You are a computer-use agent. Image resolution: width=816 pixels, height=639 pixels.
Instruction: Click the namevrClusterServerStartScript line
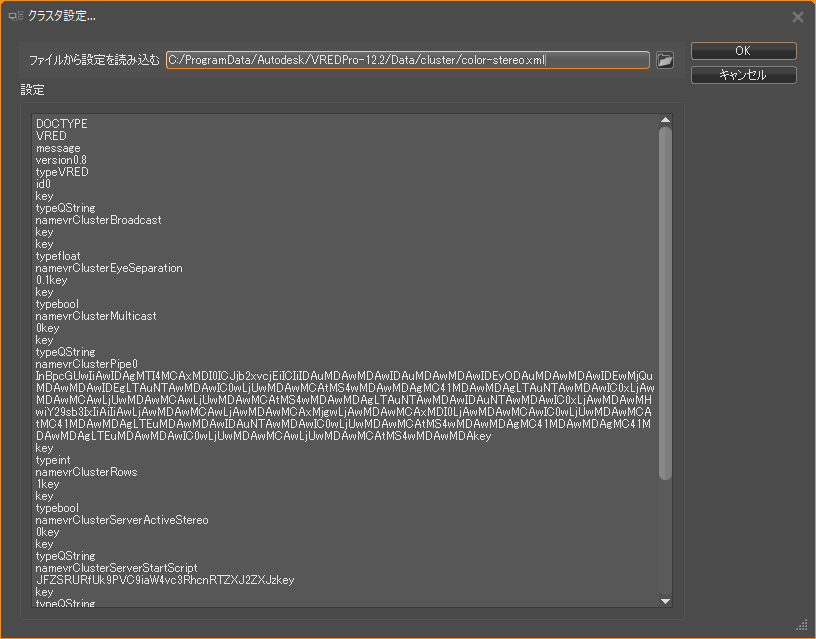pos(117,568)
